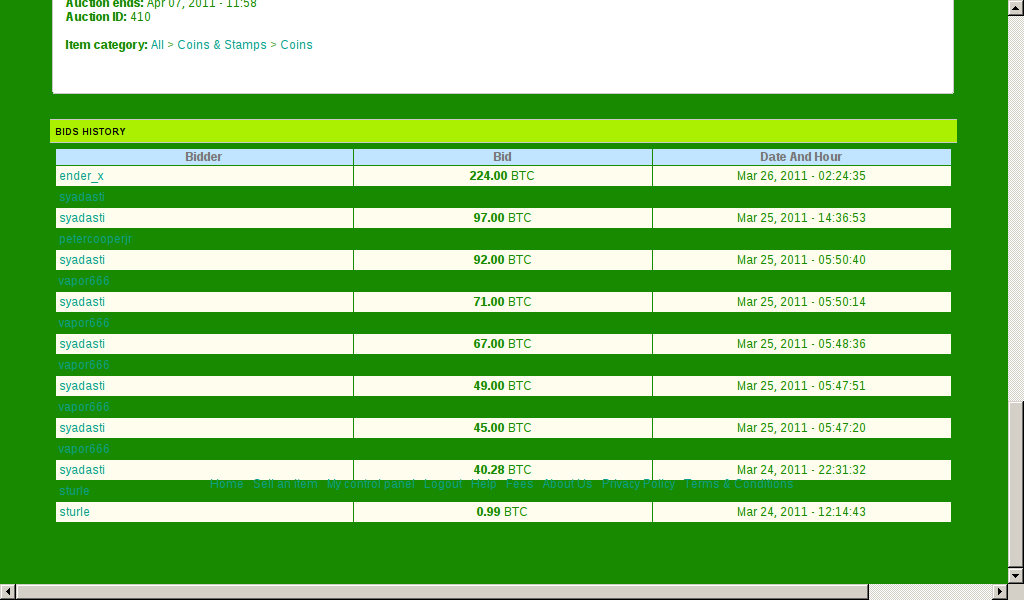Go to the Home footer link
Image resolution: width=1024 pixels, height=600 pixels.
pos(227,484)
